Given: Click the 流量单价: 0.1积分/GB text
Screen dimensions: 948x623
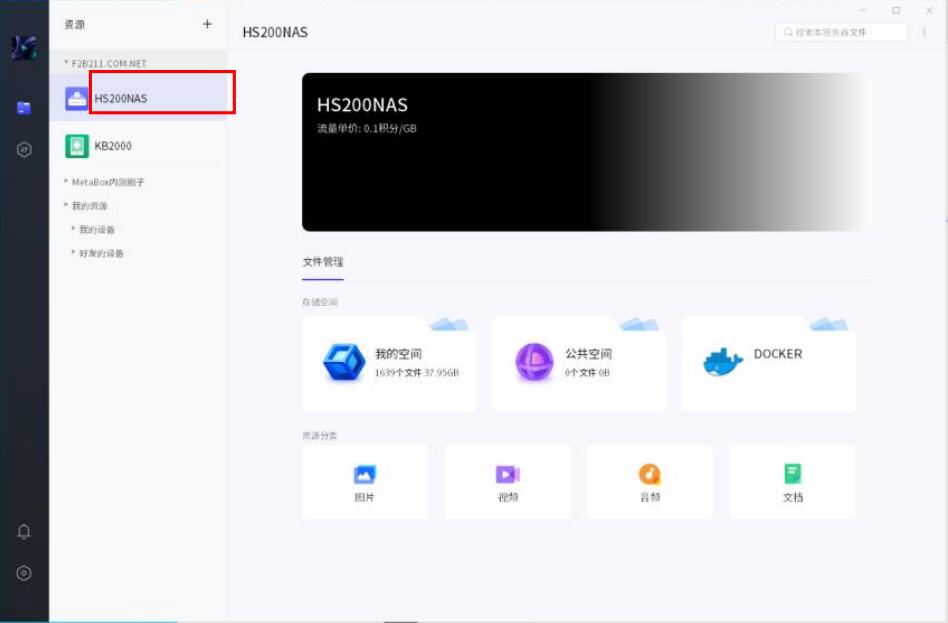Looking at the screenshot, I should (x=367, y=128).
